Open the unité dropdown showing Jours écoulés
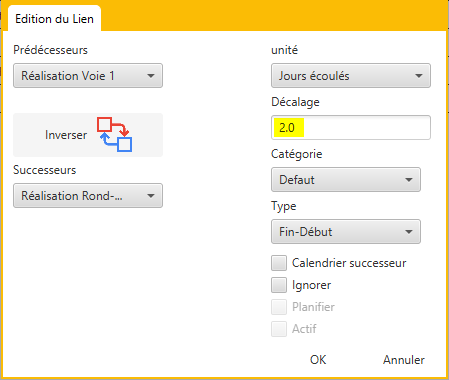The image size is (449, 380). click(x=351, y=76)
